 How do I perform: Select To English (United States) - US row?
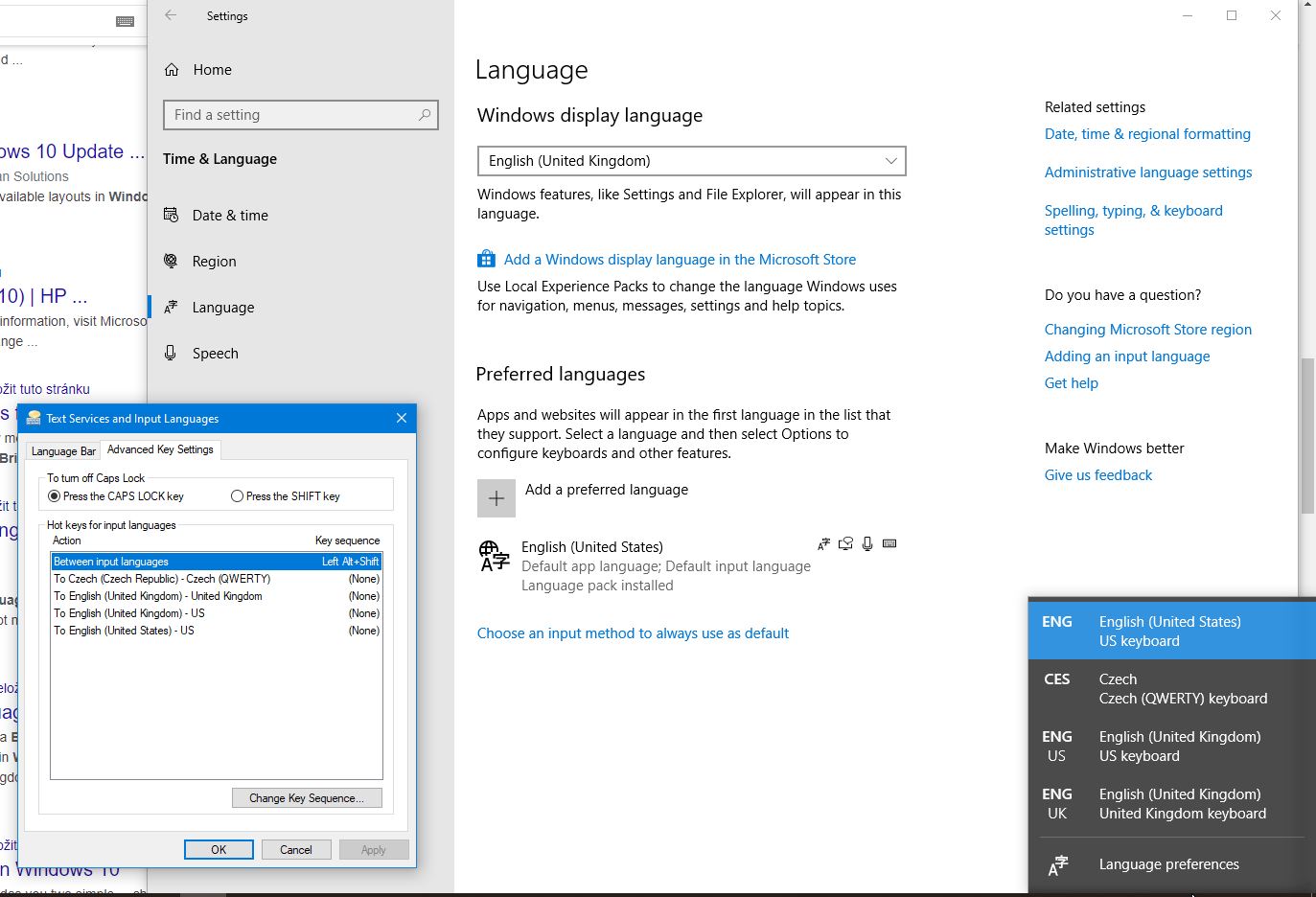[x=217, y=631]
